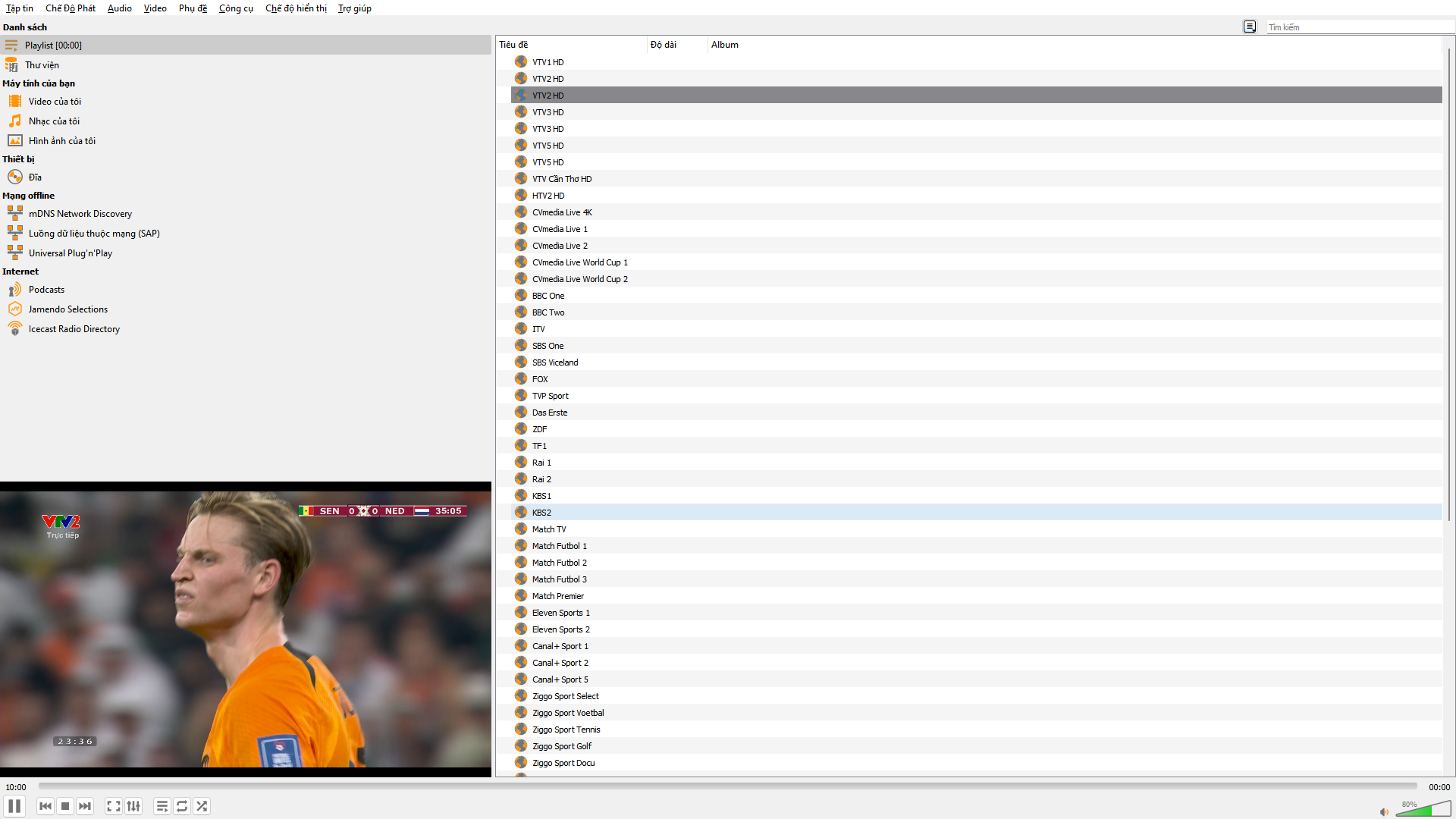Select Match Premier channel
1456x819 pixels.
(977, 596)
